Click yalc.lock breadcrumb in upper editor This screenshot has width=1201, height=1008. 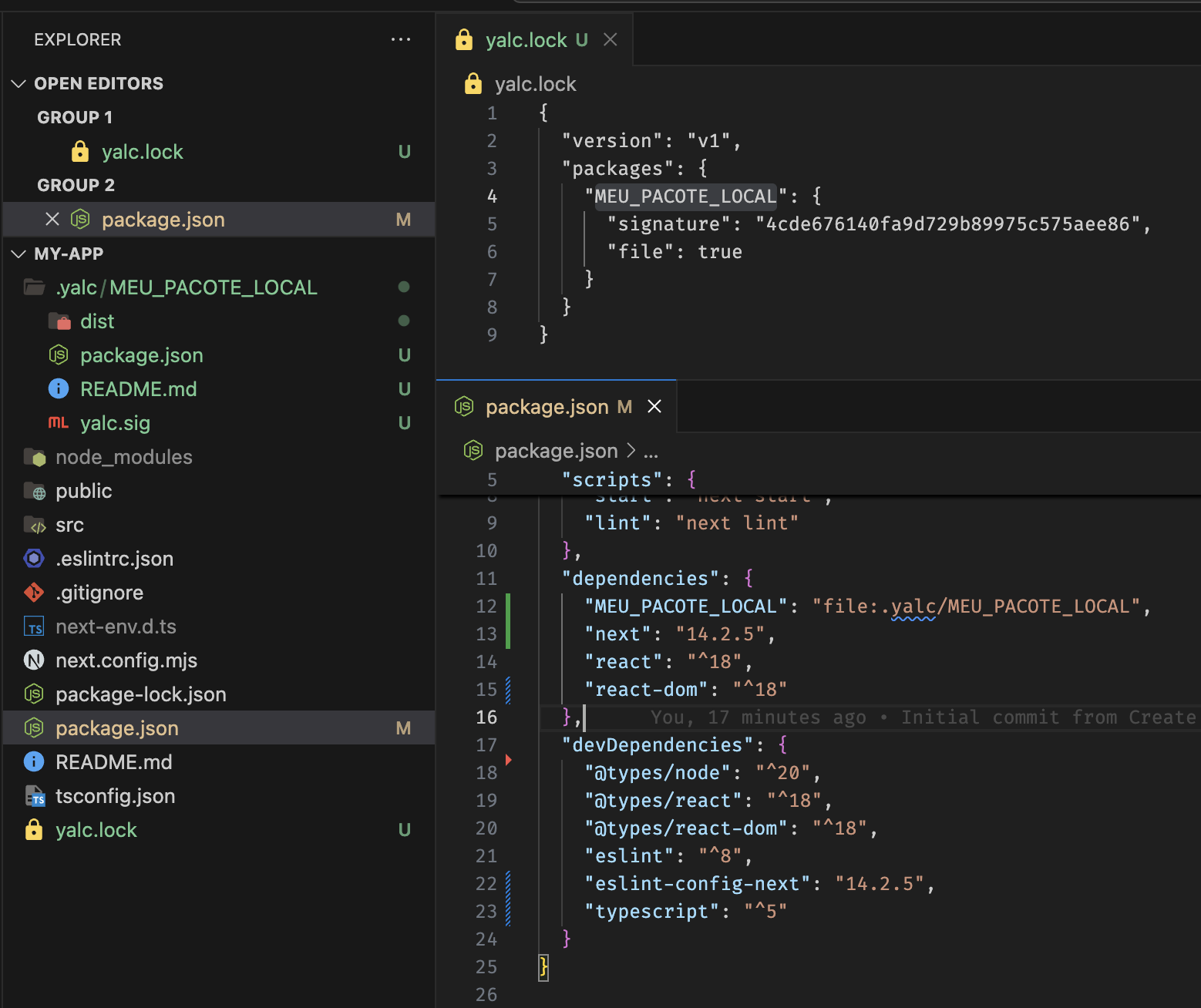(x=535, y=84)
